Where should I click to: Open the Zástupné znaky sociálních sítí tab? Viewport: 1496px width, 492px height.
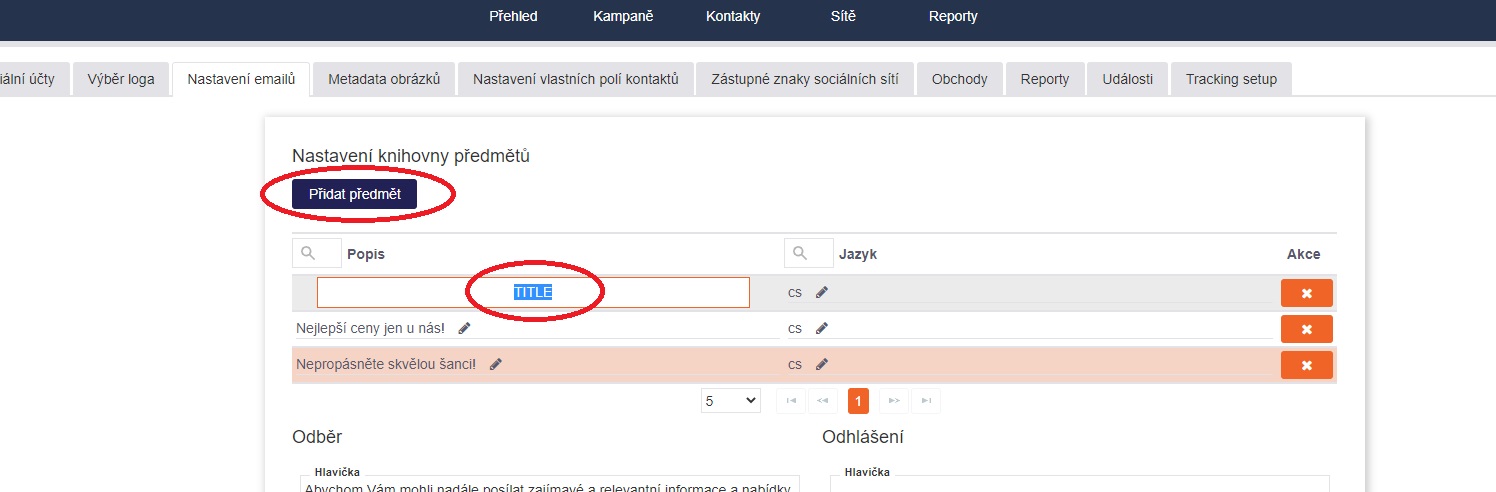pyautogui.click(x=805, y=79)
